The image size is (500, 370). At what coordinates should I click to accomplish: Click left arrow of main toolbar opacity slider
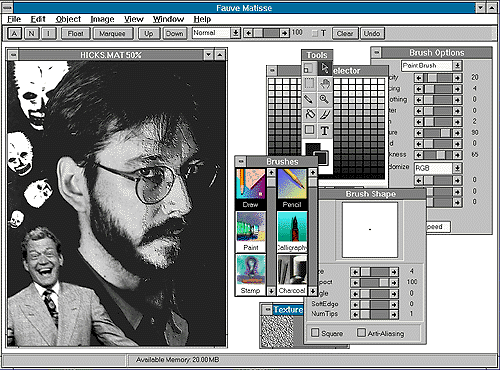(248, 33)
